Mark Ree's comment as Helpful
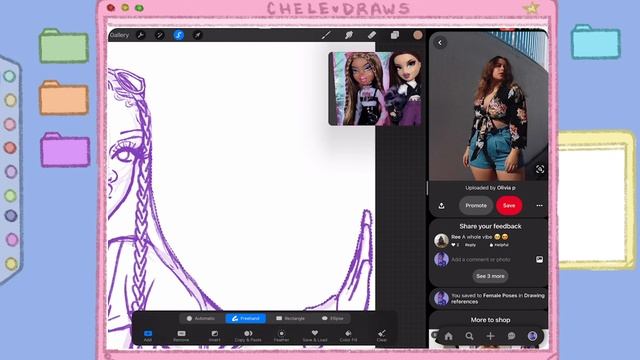 point(499,245)
